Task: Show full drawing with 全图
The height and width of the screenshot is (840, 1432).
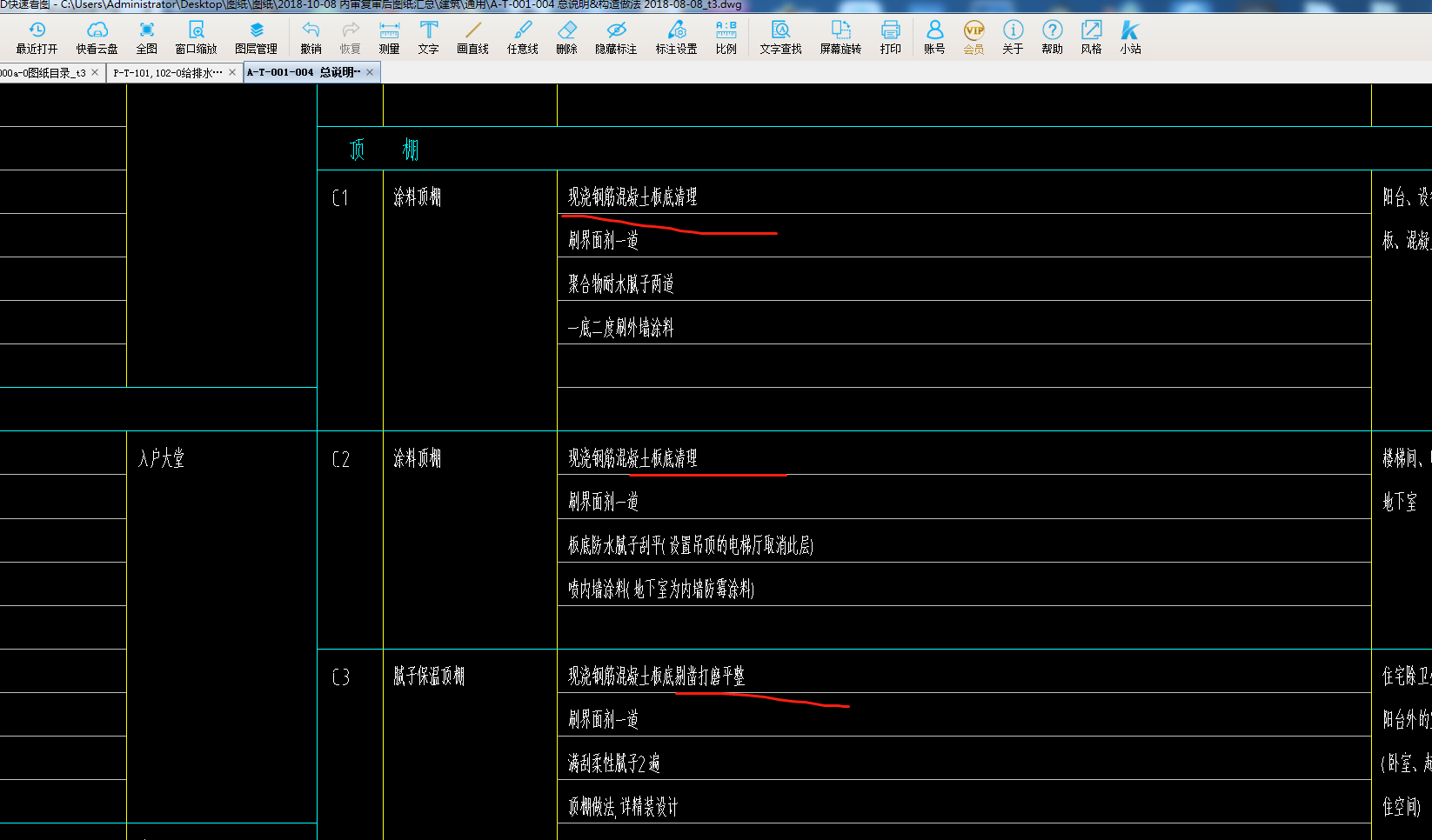Action: (147, 38)
